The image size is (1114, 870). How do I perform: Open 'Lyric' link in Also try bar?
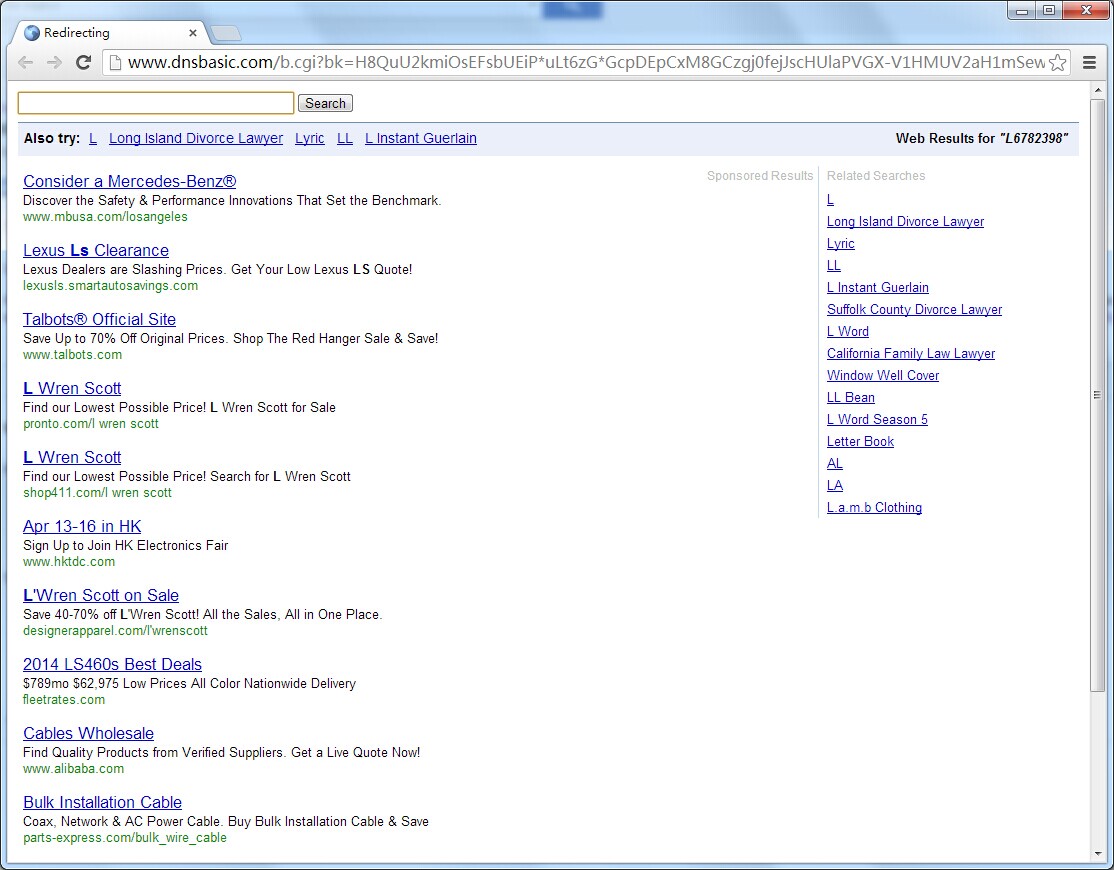[310, 138]
